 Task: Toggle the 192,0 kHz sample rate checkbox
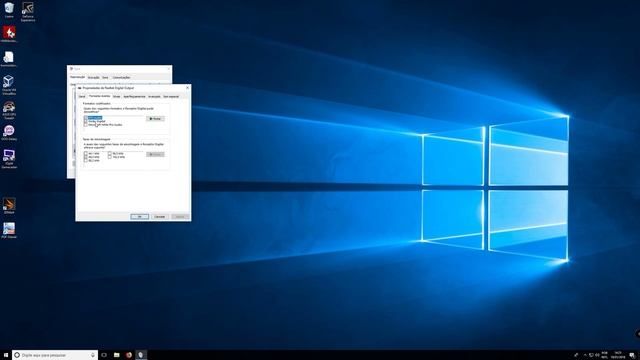point(109,157)
